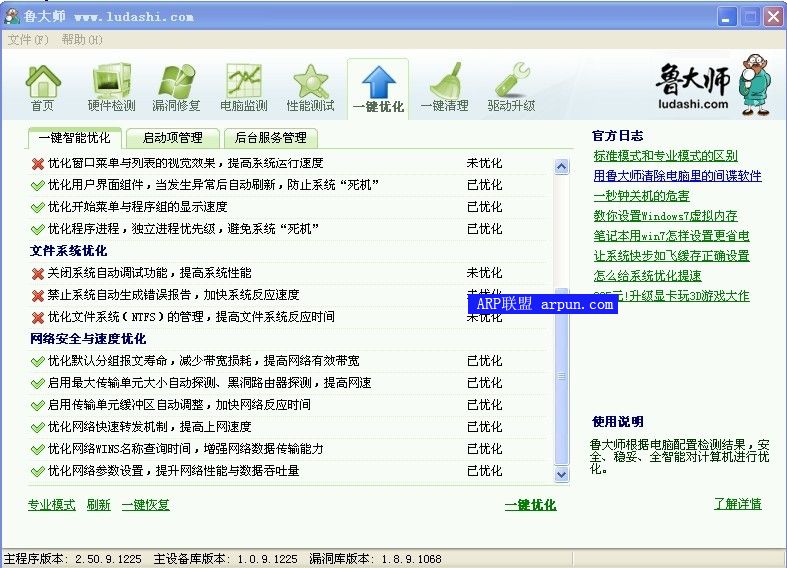The image size is (787, 568).
Task: Click the 电脑监测 computer monitoring icon
Action: click(243, 88)
